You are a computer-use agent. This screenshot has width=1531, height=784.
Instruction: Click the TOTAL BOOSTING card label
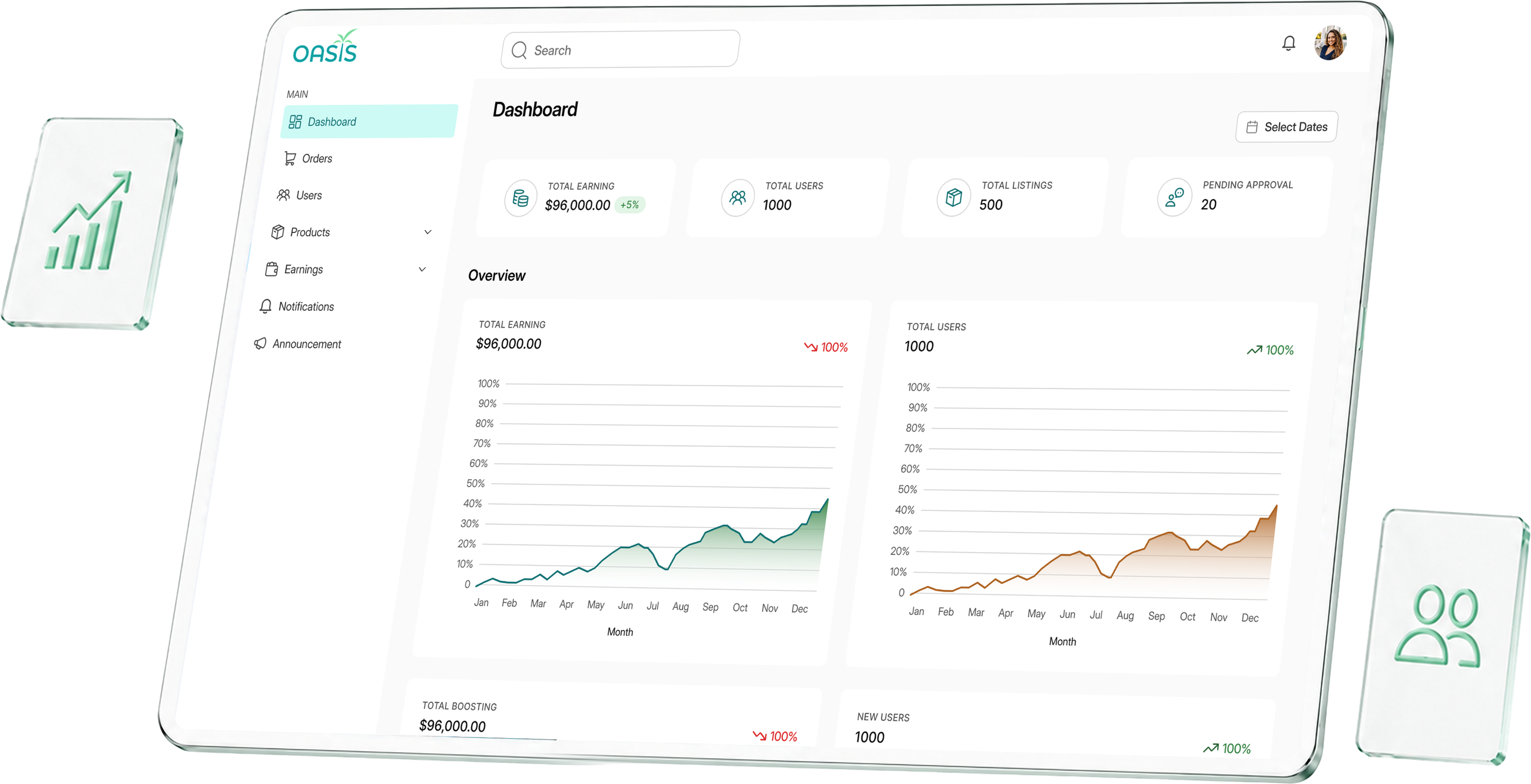[x=459, y=706]
